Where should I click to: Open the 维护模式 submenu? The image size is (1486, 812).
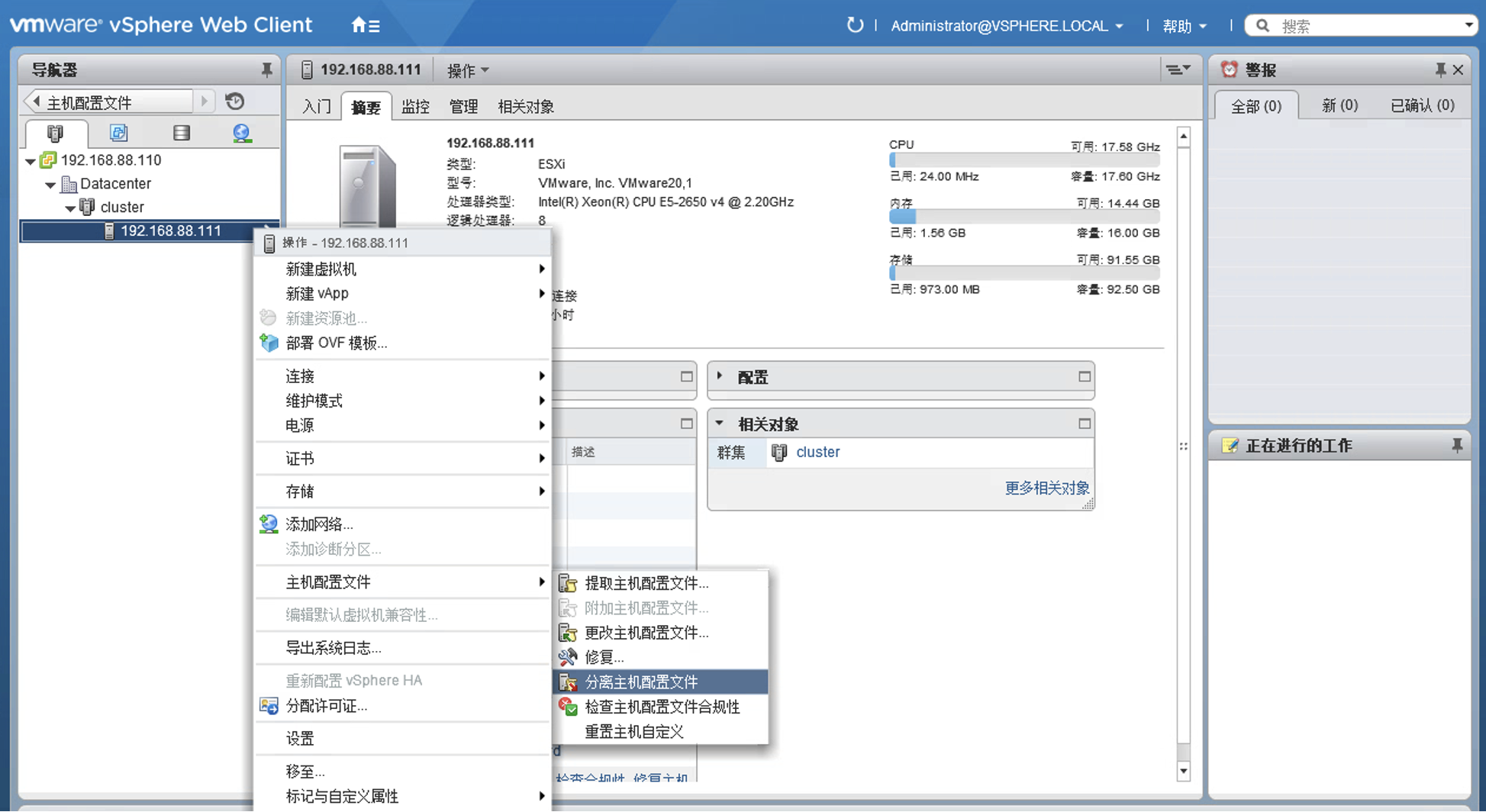402,401
